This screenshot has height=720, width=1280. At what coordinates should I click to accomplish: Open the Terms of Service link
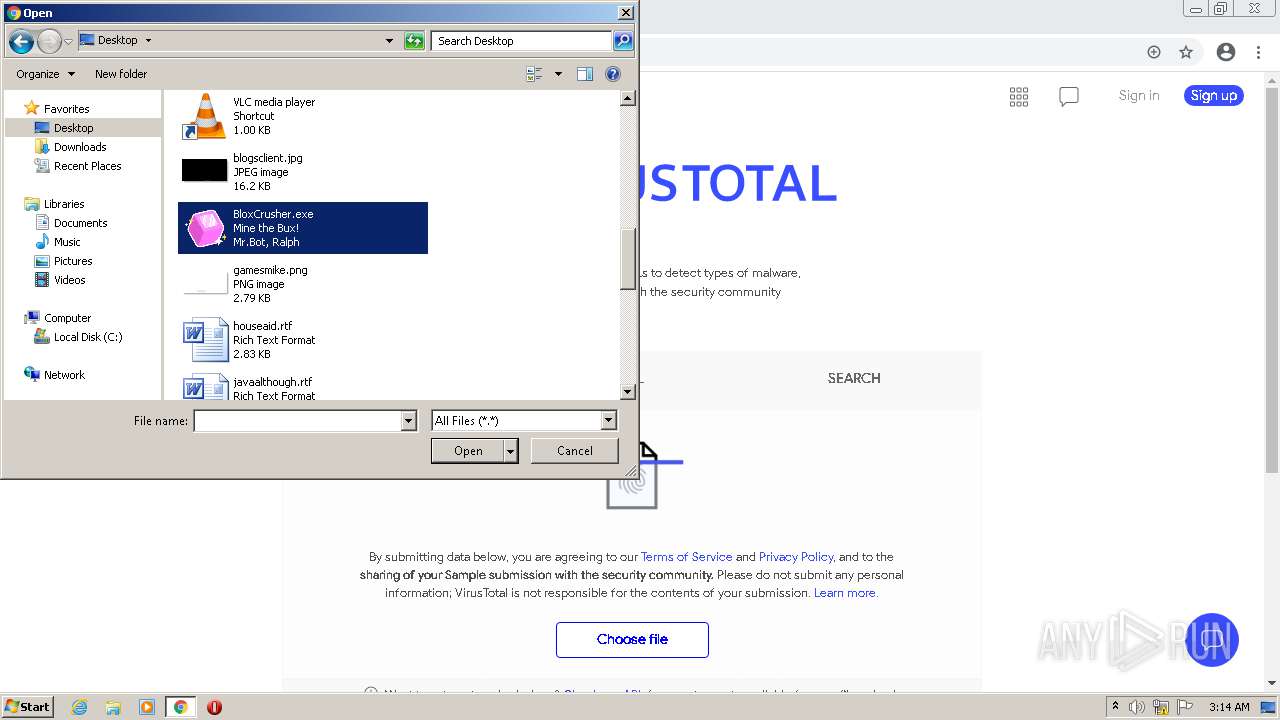pyautogui.click(x=686, y=557)
